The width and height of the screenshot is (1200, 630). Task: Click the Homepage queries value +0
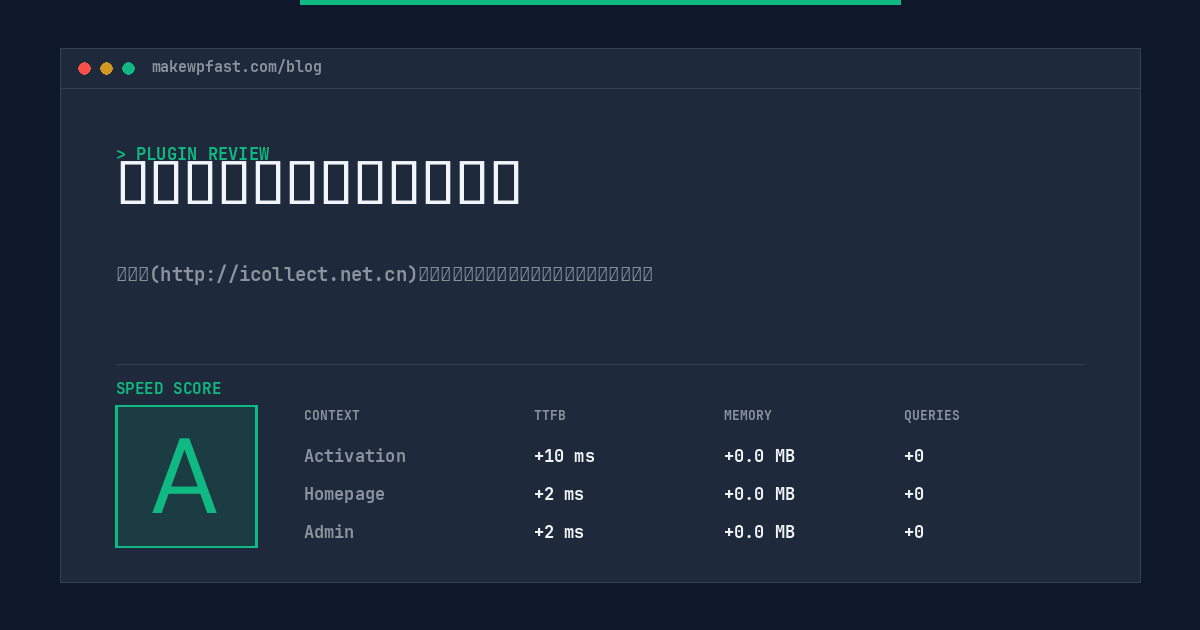(x=914, y=494)
